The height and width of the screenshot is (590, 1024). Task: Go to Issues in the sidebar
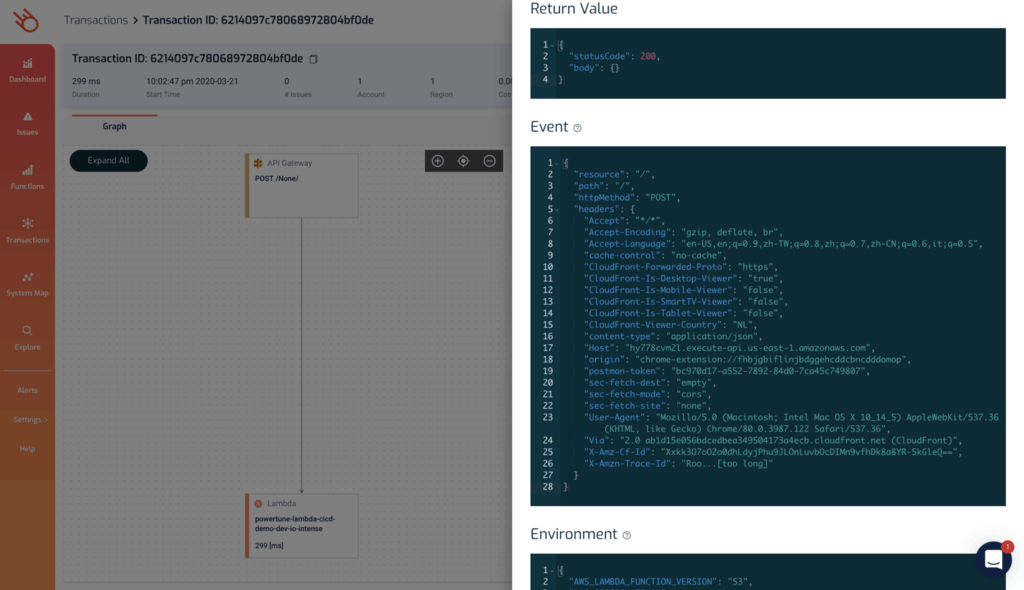tap(27, 123)
